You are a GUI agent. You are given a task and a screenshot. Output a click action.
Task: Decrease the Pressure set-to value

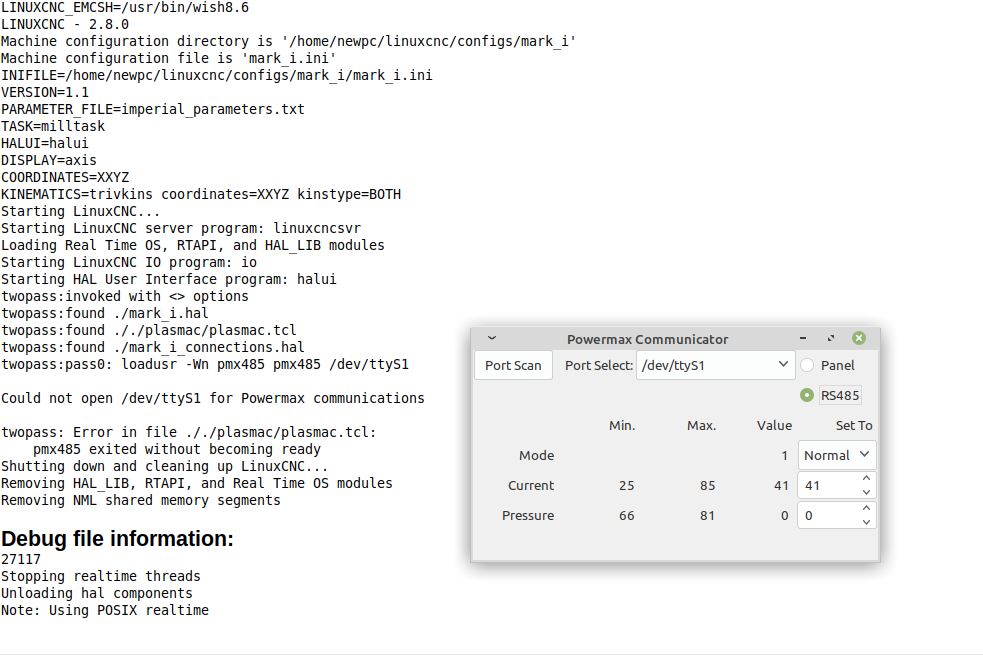click(x=866, y=522)
